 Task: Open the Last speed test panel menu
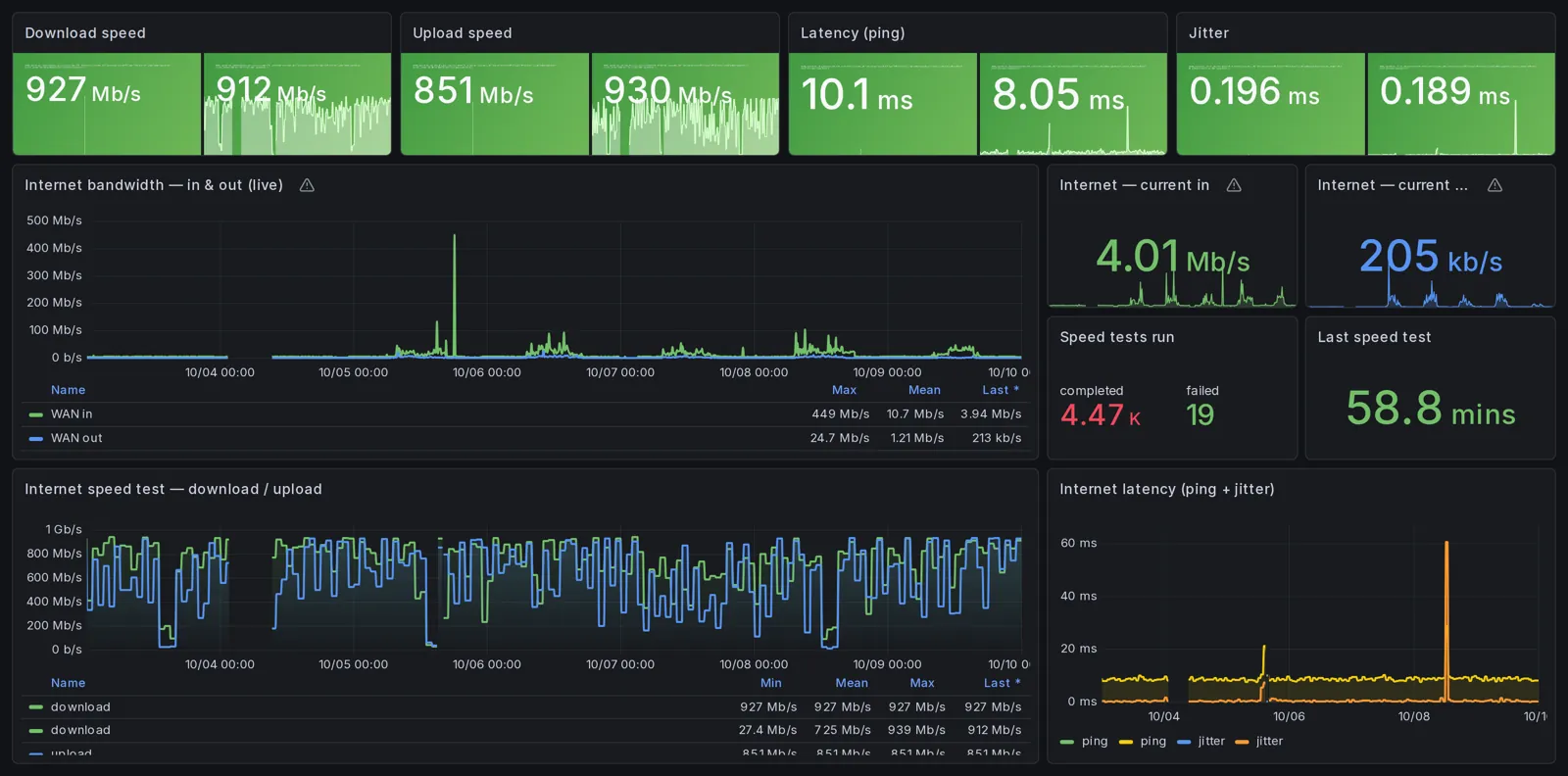[1374, 337]
